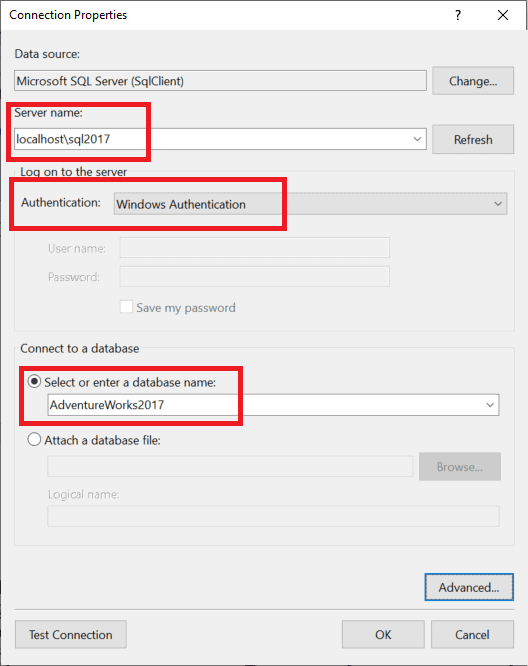The image size is (528, 666).
Task: Click the help question mark icon
Action: [457, 15]
